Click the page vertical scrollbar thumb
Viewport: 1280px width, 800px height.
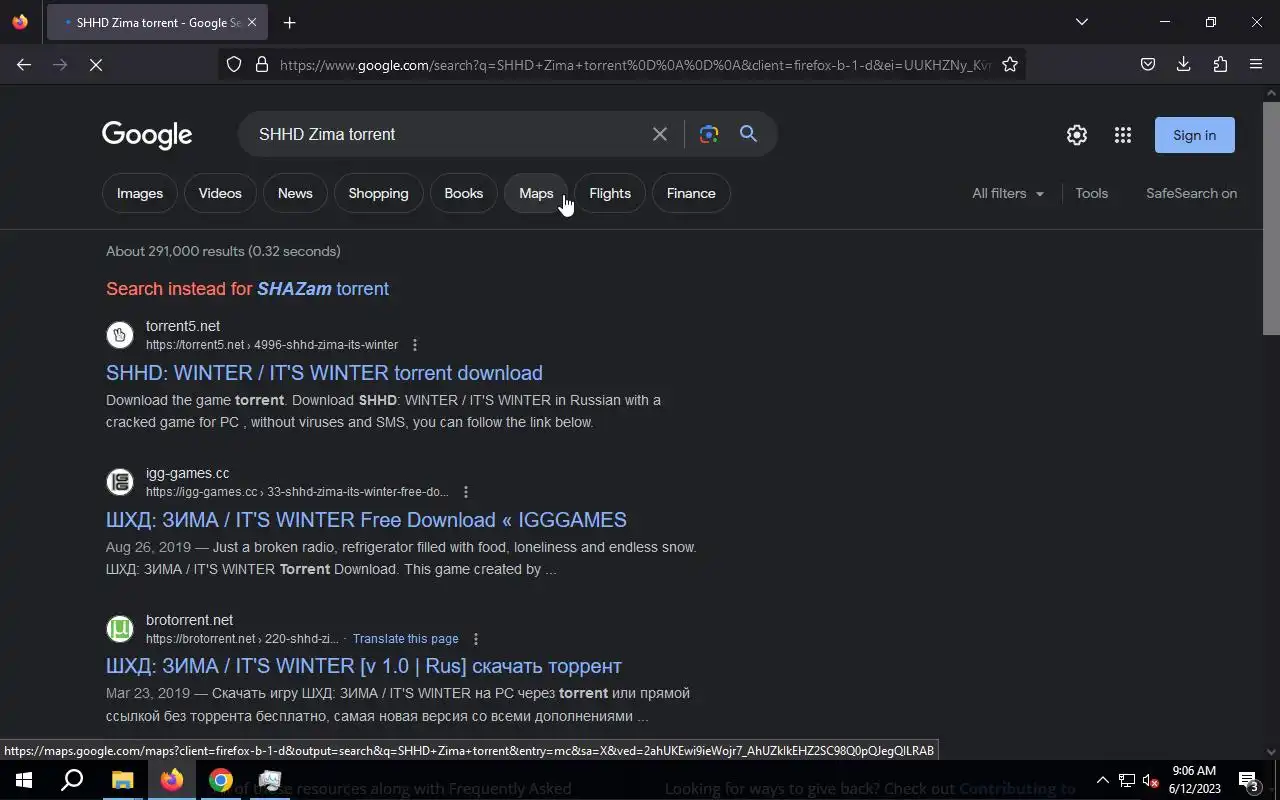click(x=1271, y=218)
